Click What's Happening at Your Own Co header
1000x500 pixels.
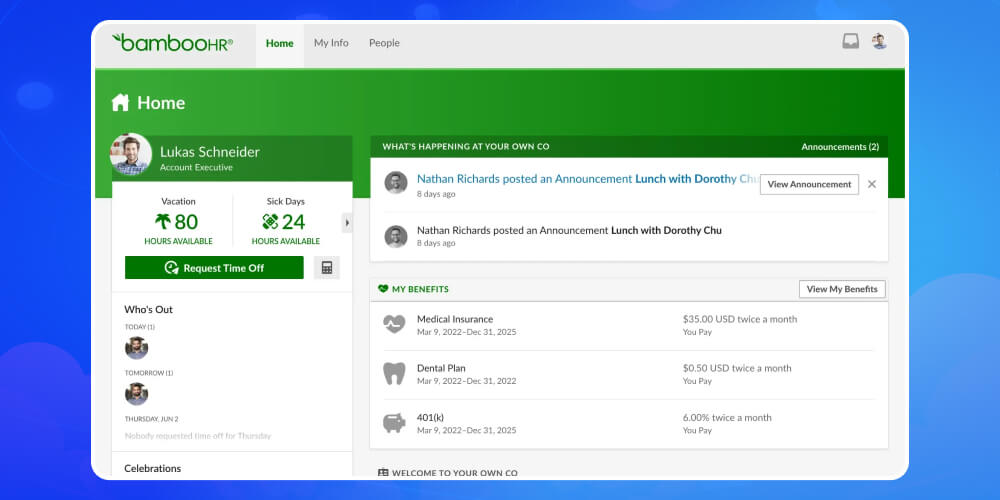pyautogui.click(x=466, y=147)
